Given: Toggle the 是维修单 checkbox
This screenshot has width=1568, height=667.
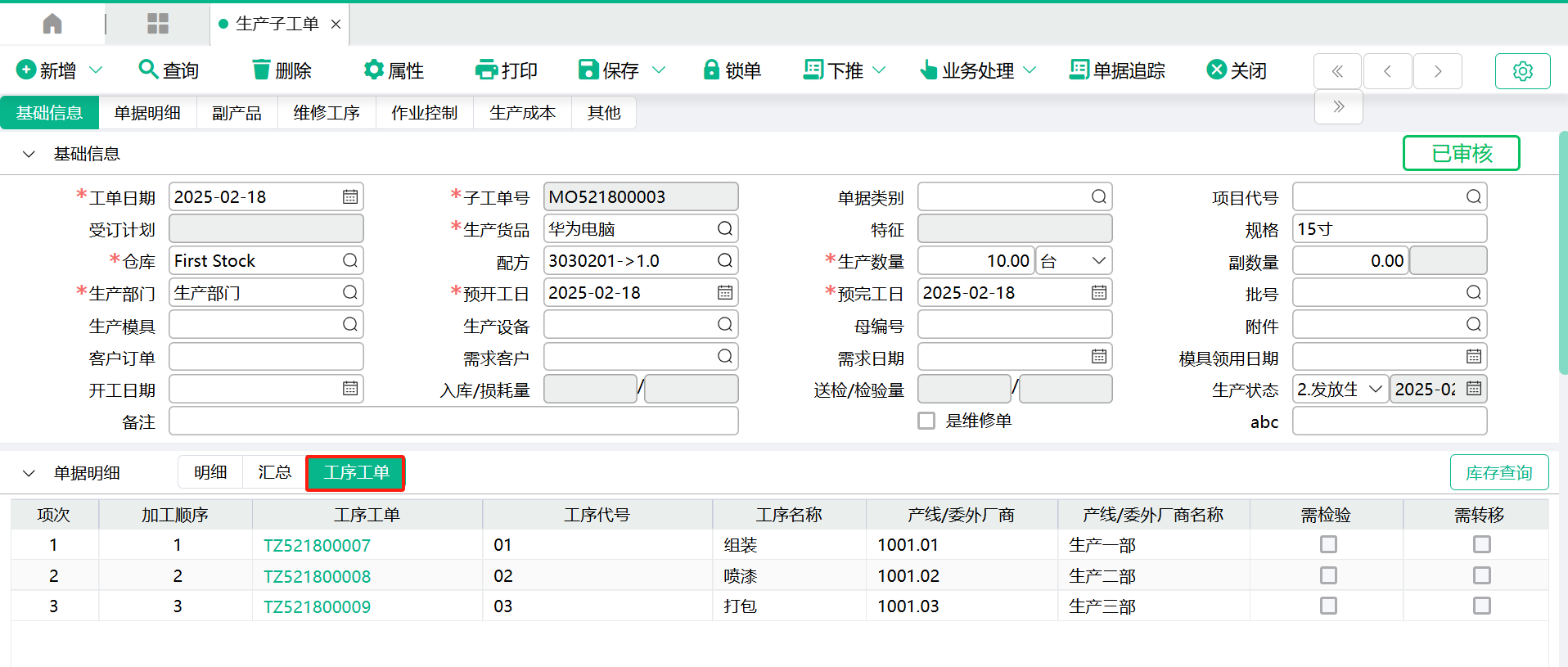Looking at the screenshot, I should point(926,421).
